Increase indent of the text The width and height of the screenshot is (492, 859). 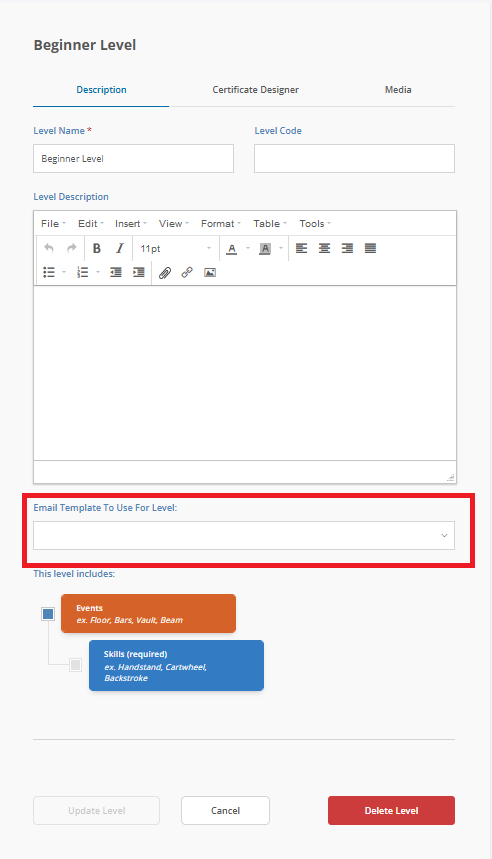pos(139,272)
